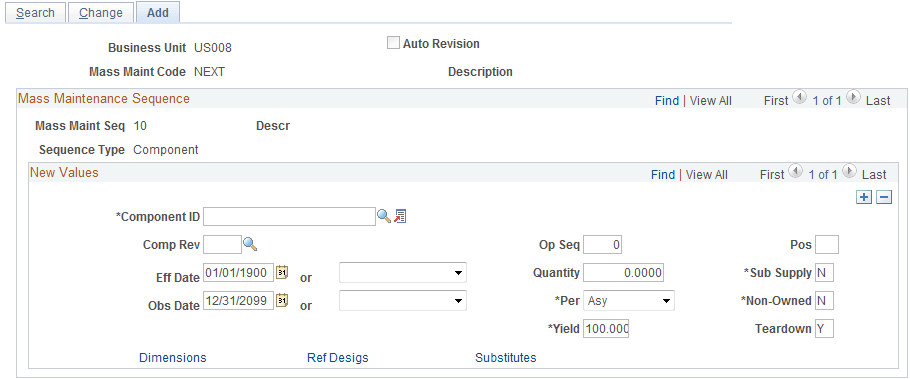
Task: Go to next New Values row arrow
Action: (850, 172)
